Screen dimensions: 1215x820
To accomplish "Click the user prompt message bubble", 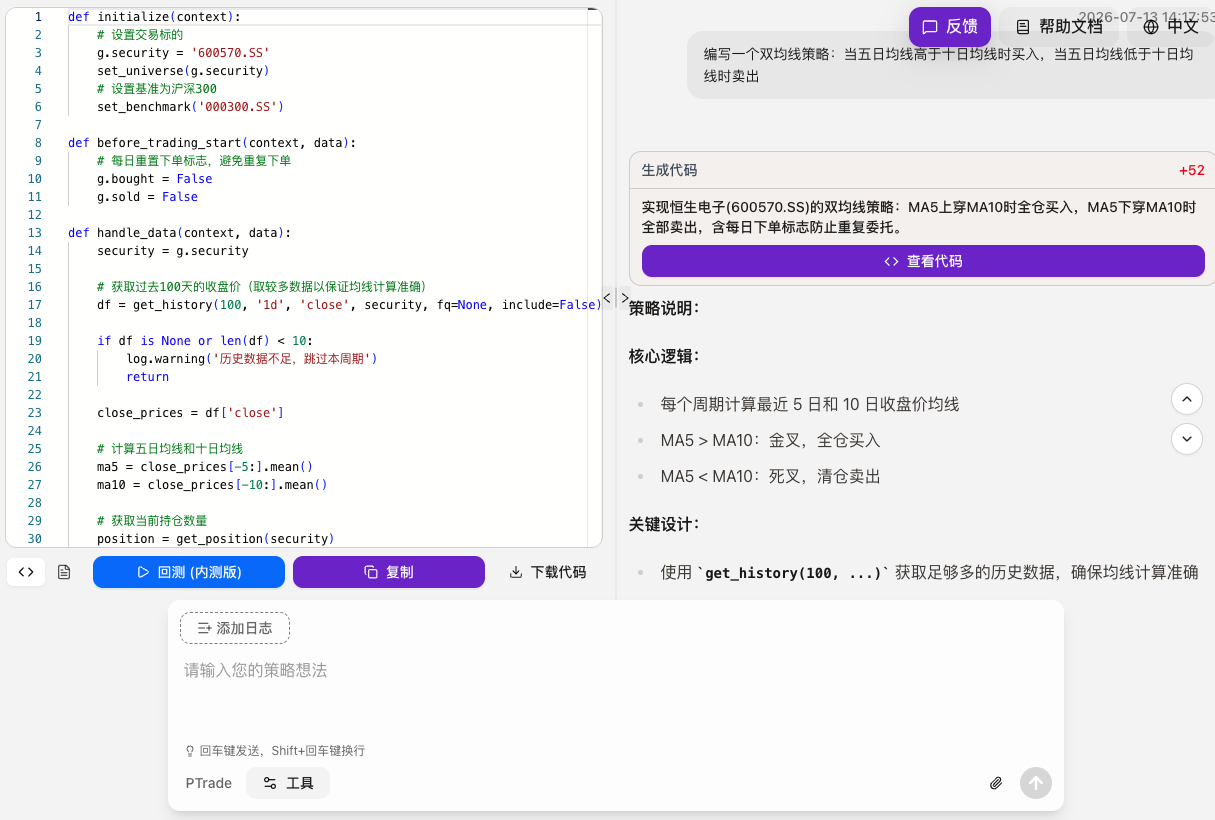I will pyautogui.click(x=950, y=65).
